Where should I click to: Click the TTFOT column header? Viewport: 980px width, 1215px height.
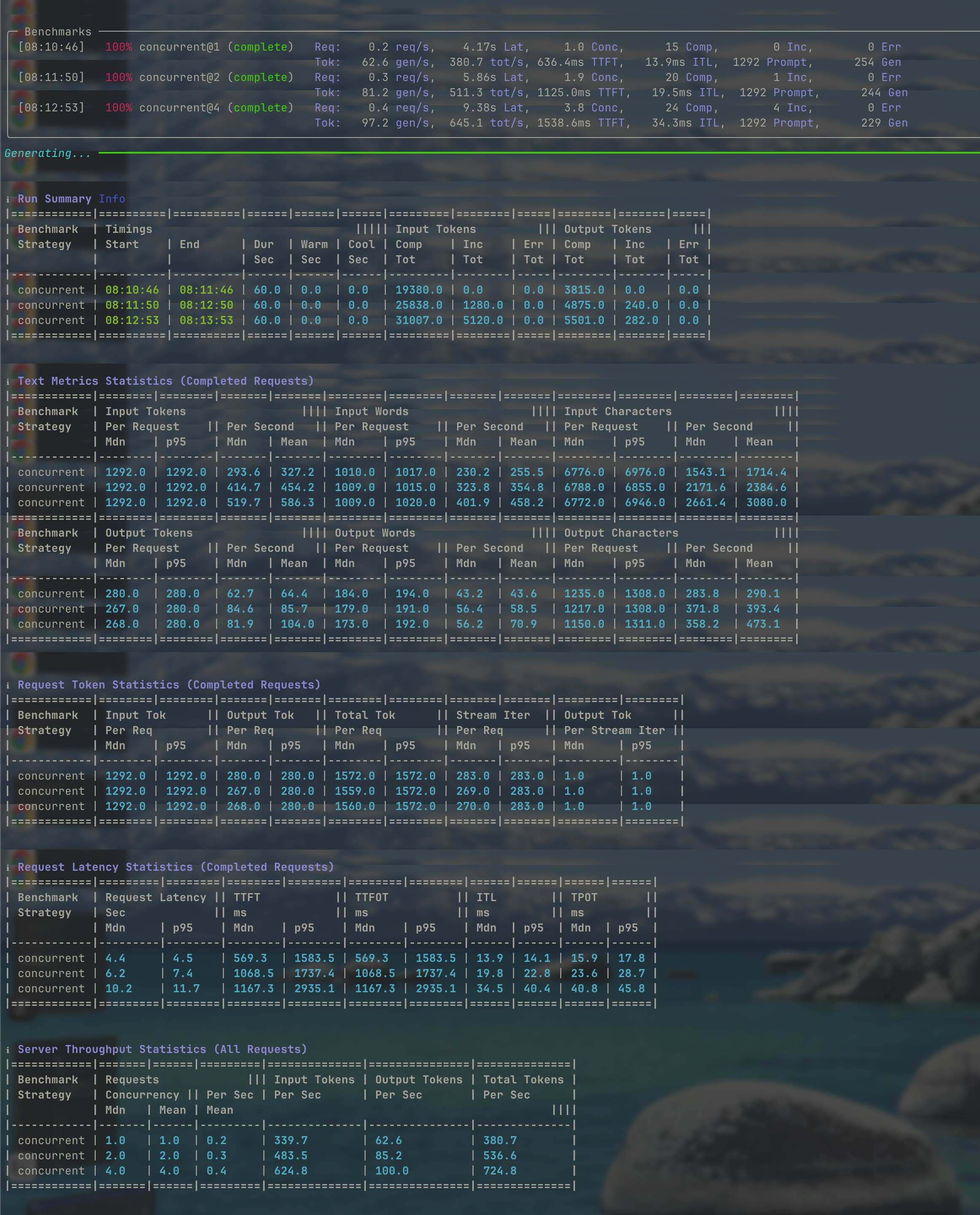(372, 898)
